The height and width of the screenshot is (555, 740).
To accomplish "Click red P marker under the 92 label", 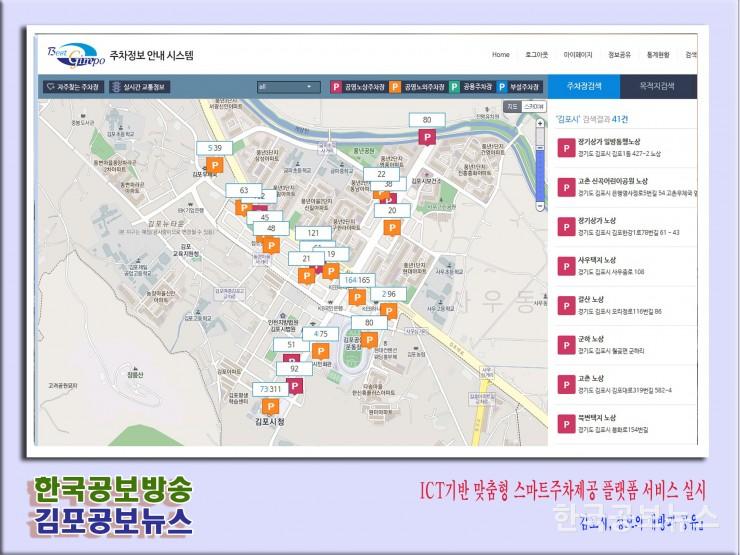I will point(295,387).
